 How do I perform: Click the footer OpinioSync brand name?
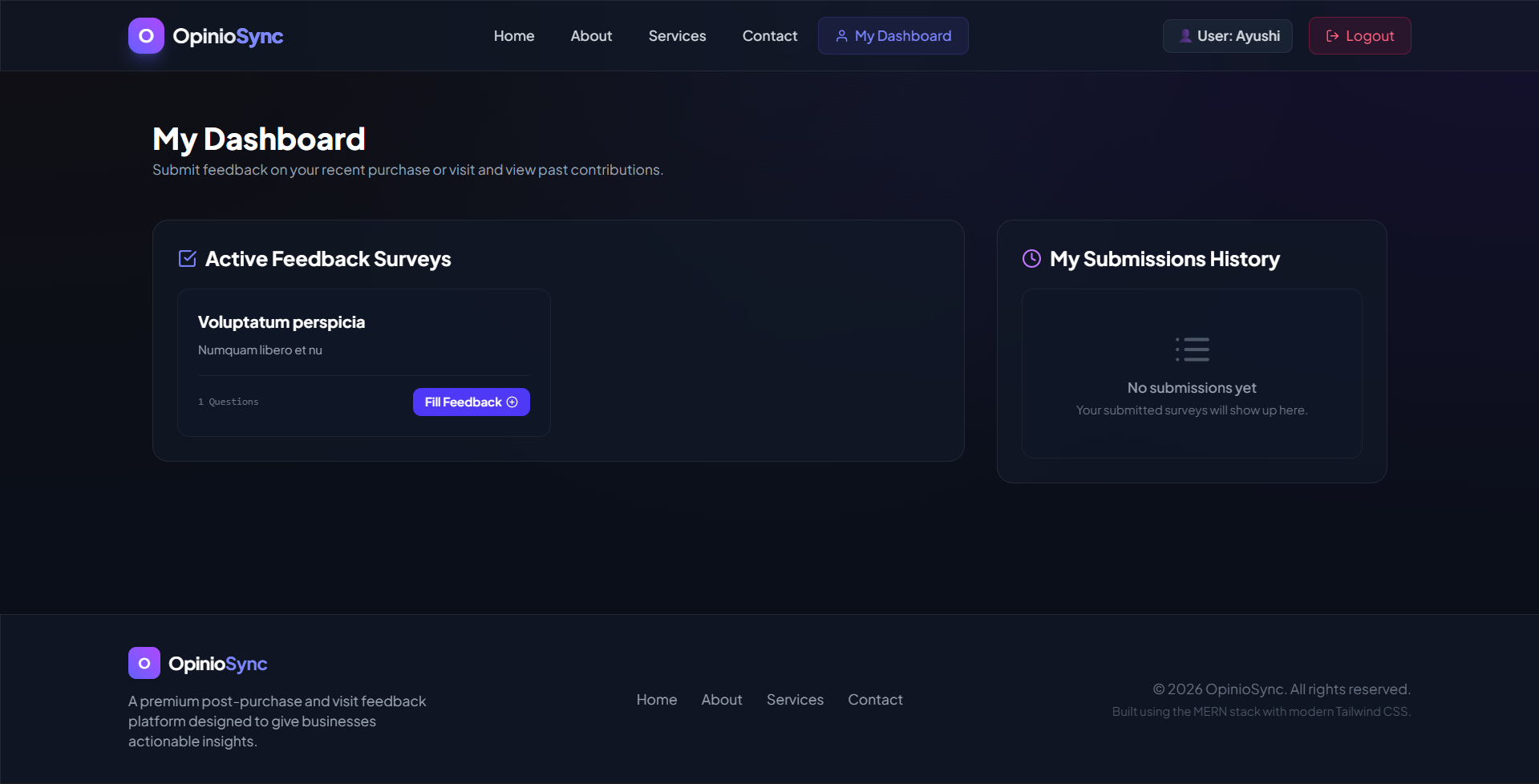(x=218, y=664)
